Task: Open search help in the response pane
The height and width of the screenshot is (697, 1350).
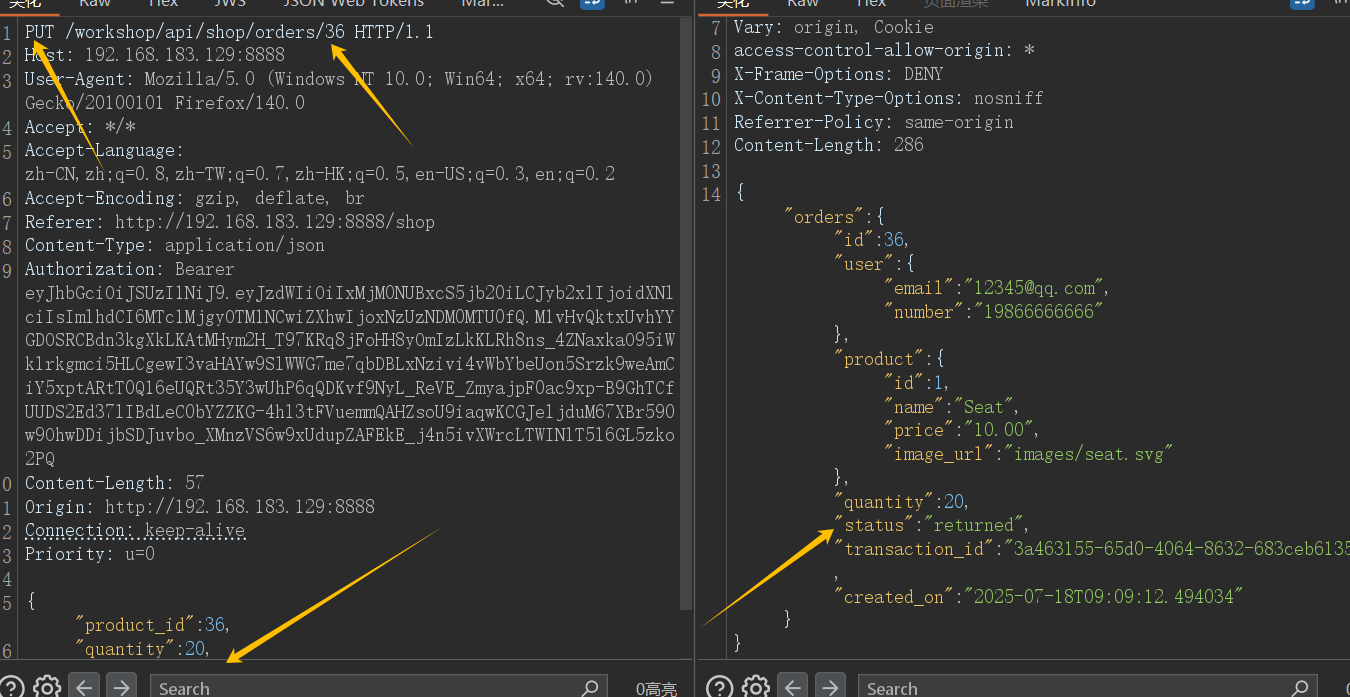Action: [x=720, y=688]
